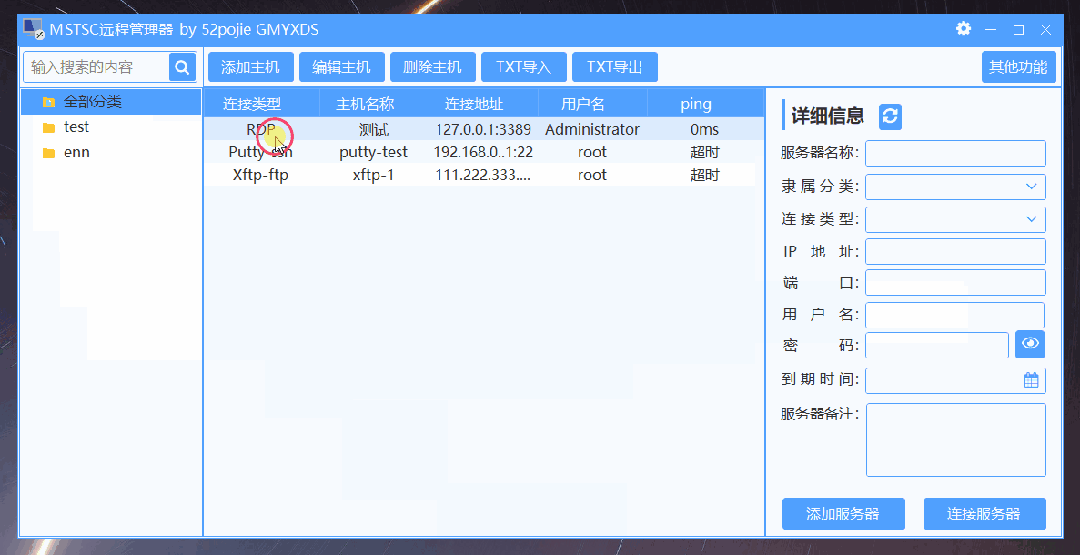The image size is (1080, 555).
Task: Click the 编辑主机 button
Action: 342,67
